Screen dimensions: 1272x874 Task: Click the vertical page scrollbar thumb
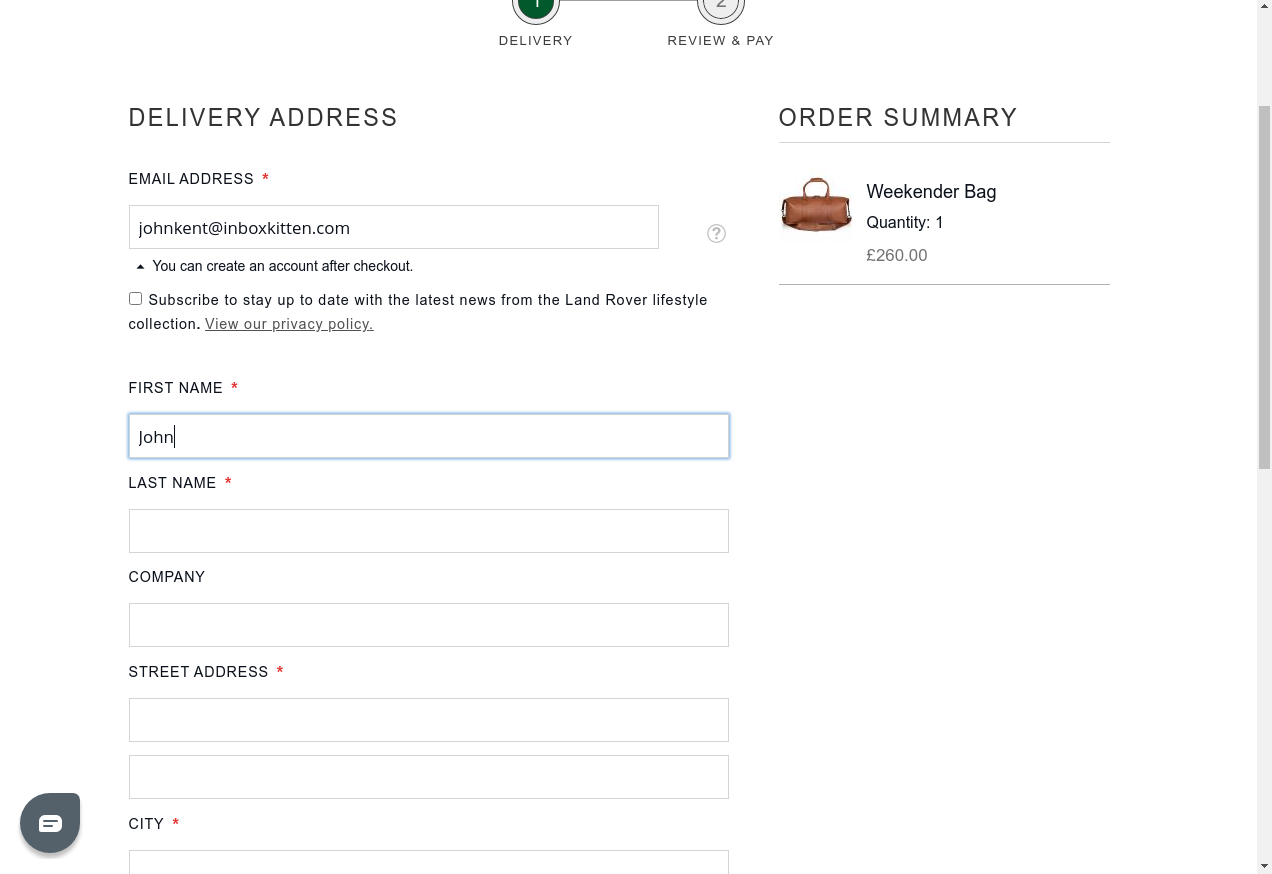pyautogui.click(x=1264, y=285)
